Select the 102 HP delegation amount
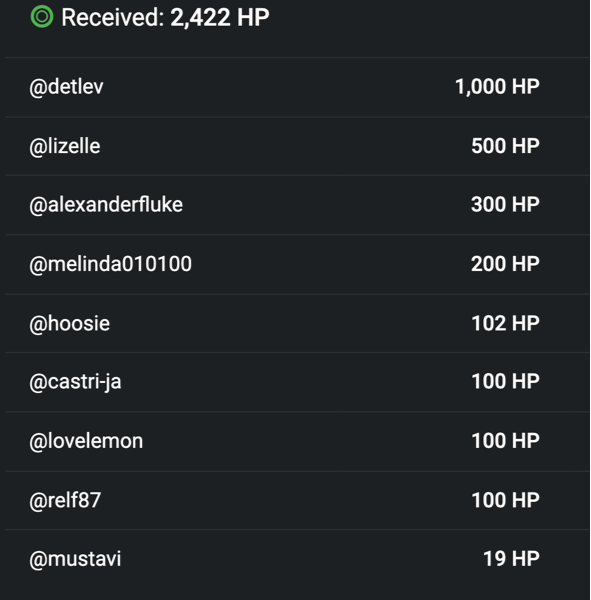The height and width of the screenshot is (600, 591). pos(505,323)
